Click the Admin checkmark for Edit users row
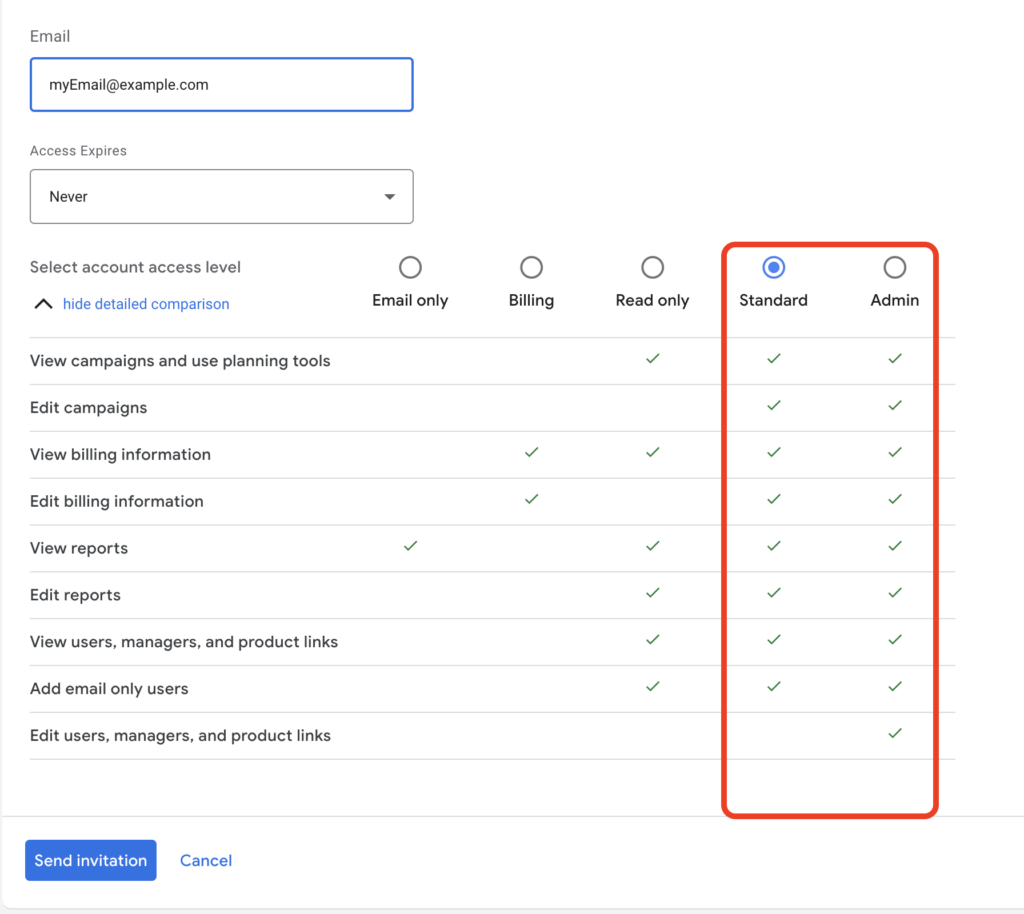The height and width of the screenshot is (914, 1024). coord(895,733)
